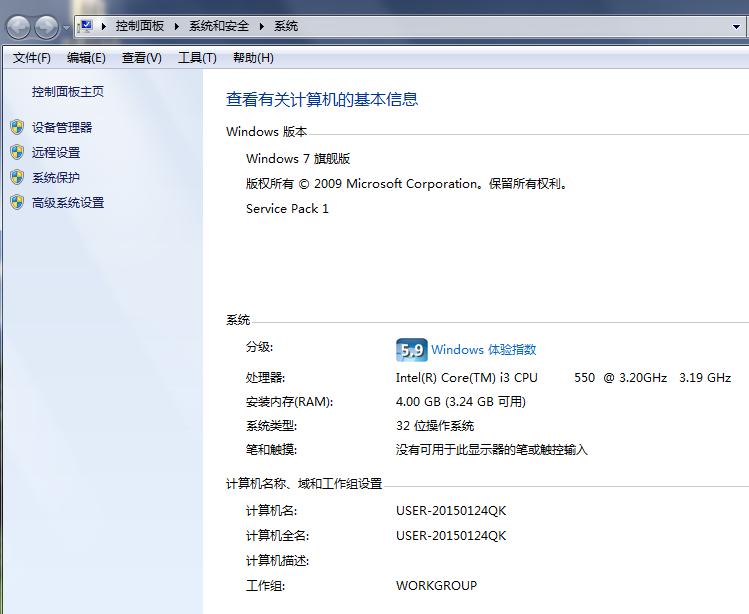Image resolution: width=749 pixels, height=614 pixels.
Task: Click the Forward navigation arrow button
Action: [47, 27]
